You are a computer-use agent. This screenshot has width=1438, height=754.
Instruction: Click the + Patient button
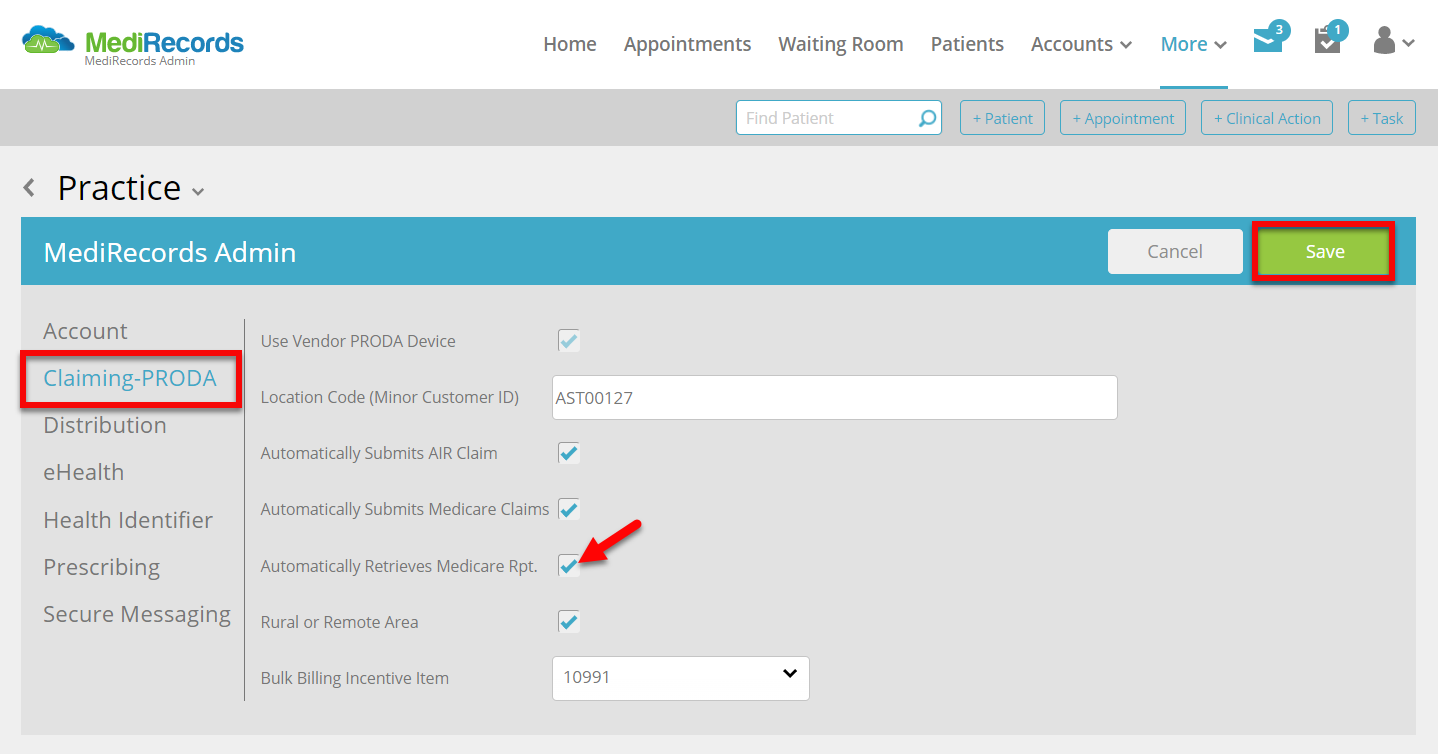click(1002, 118)
